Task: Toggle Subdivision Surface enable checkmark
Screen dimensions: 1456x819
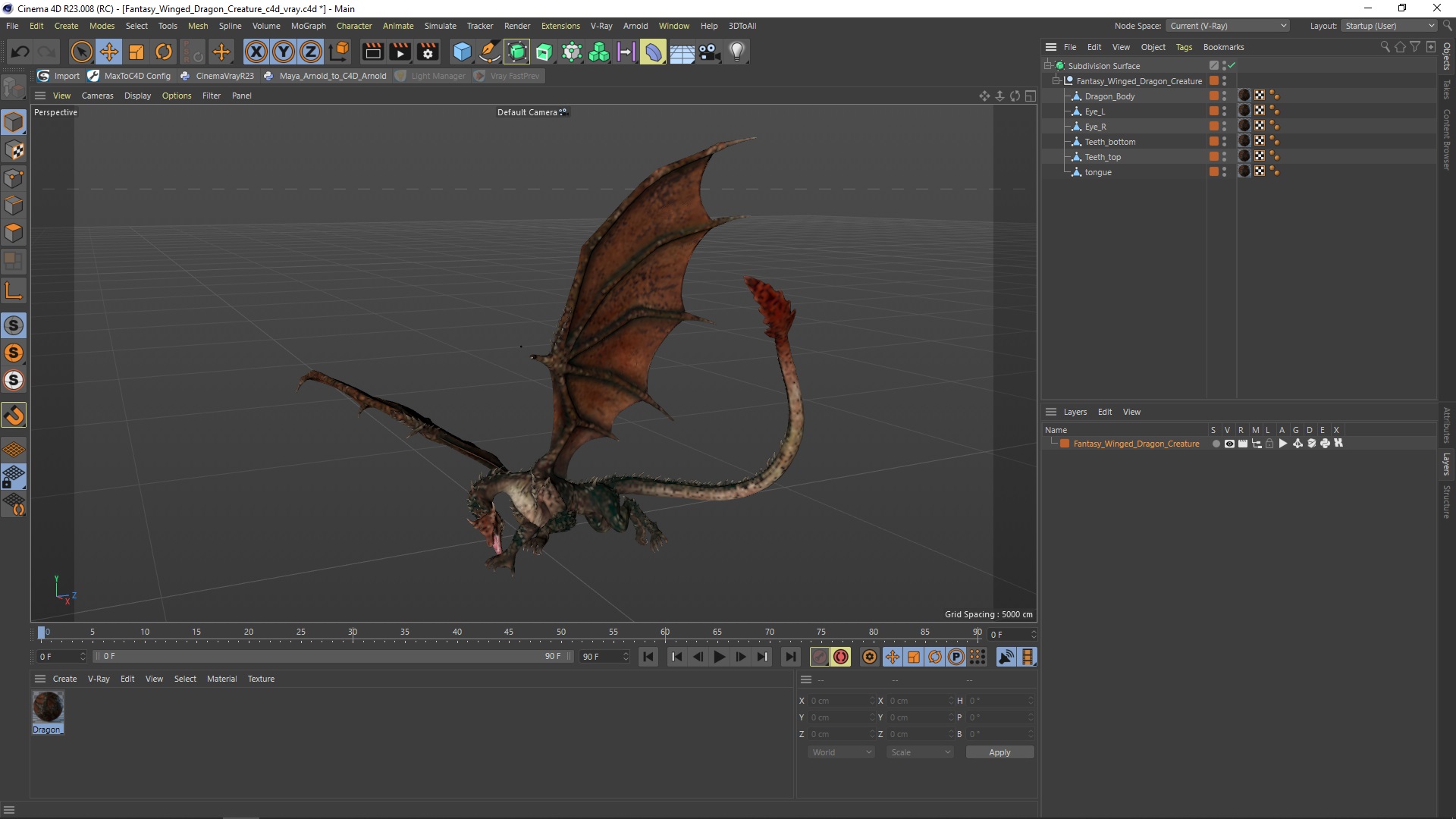Action: click(x=1232, y=65)
